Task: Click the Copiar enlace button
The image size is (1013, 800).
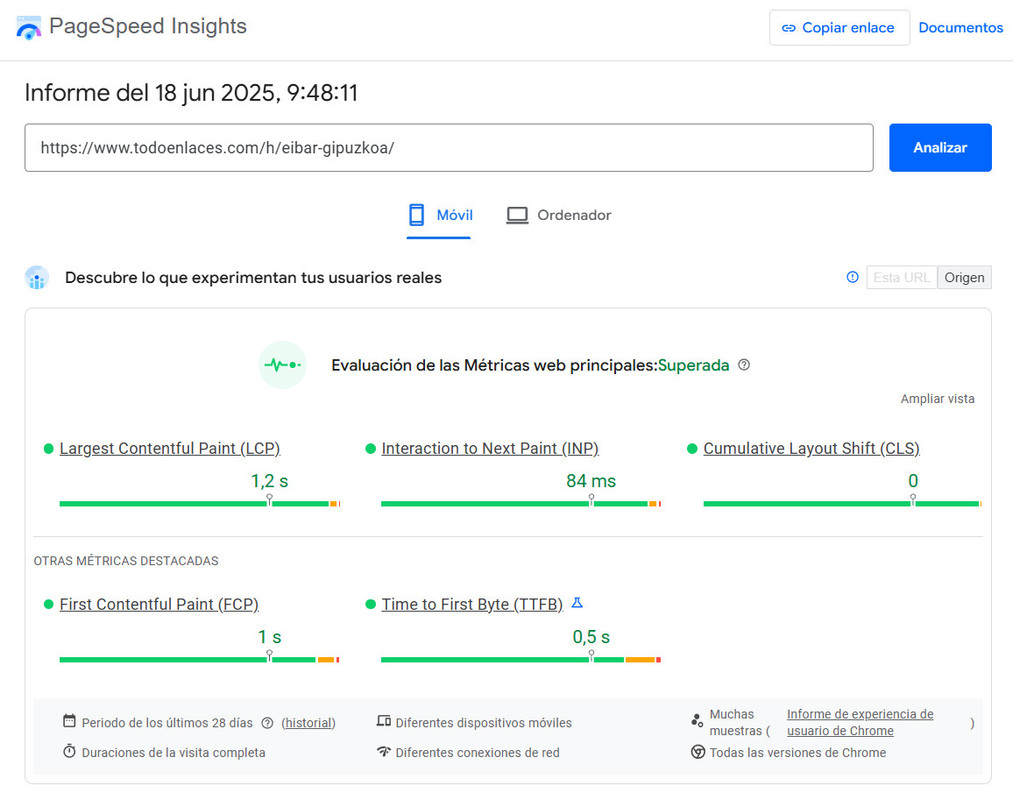Action: [x=839, y=28]
